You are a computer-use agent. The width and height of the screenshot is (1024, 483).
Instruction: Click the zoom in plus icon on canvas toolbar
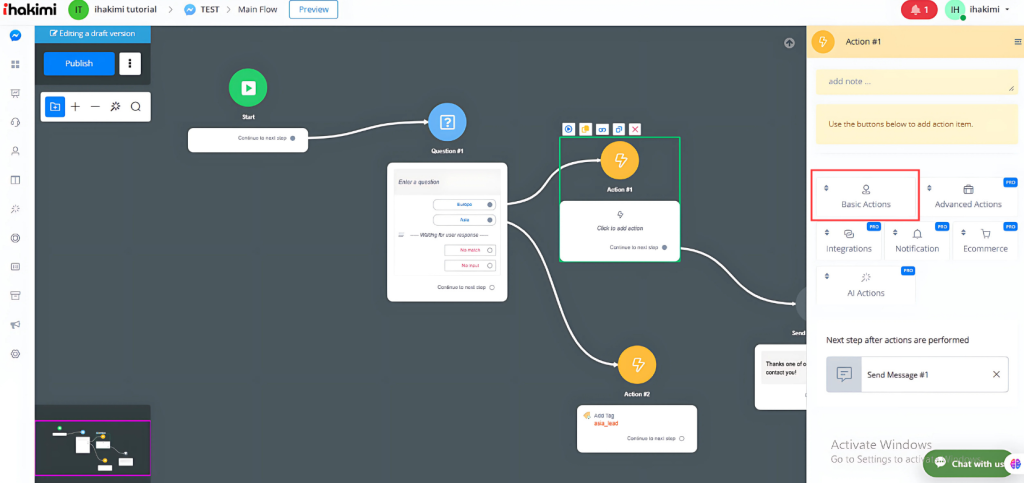pos(75,106)
